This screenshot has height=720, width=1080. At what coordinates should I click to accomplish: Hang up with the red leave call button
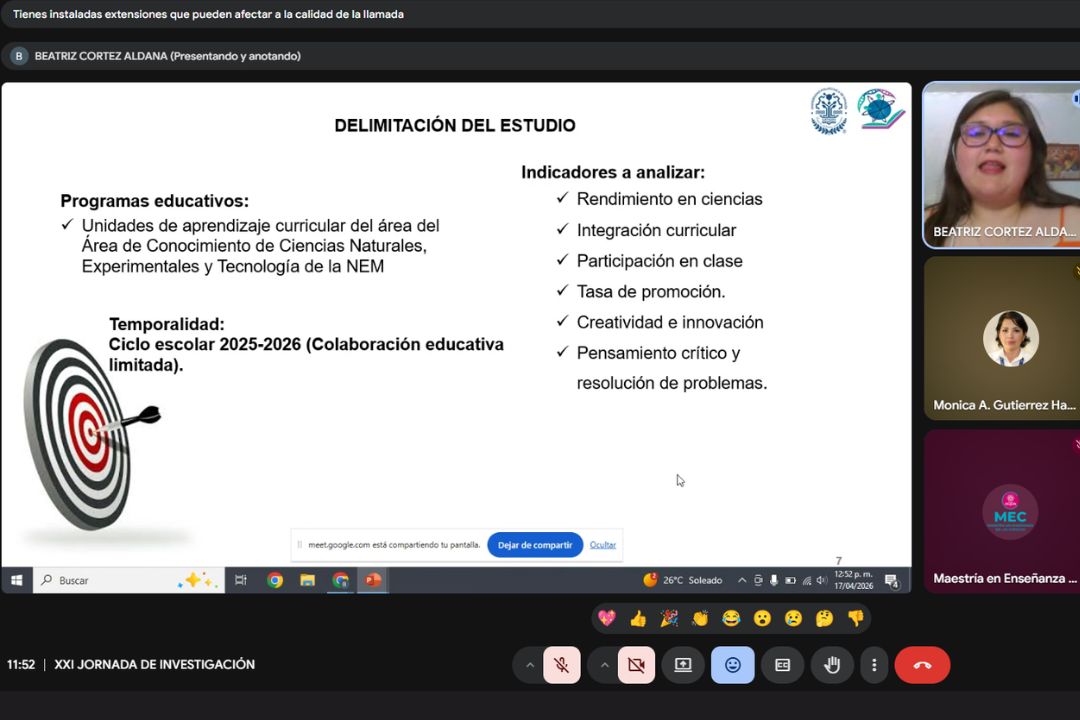pos(922,665)
